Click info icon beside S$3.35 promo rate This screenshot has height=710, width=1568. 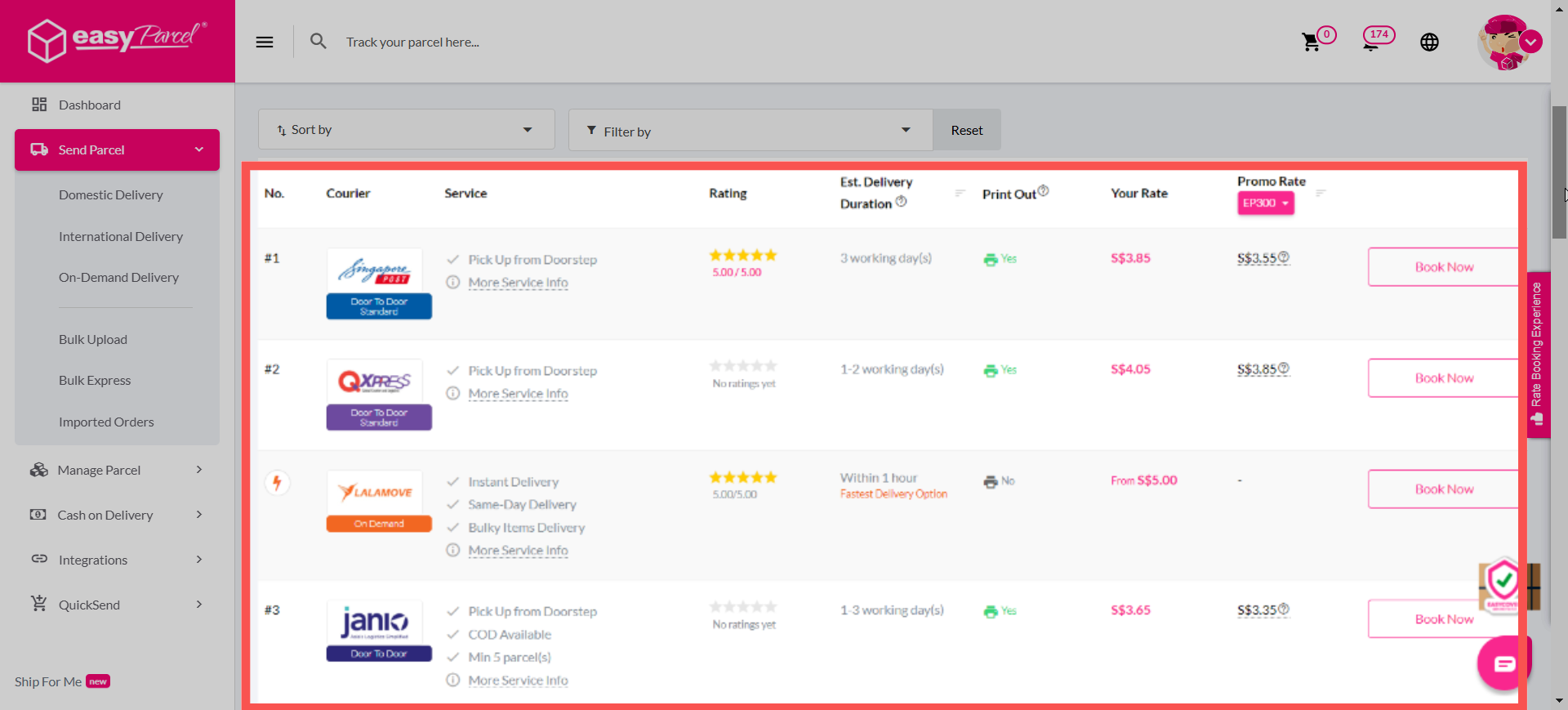1284,609
